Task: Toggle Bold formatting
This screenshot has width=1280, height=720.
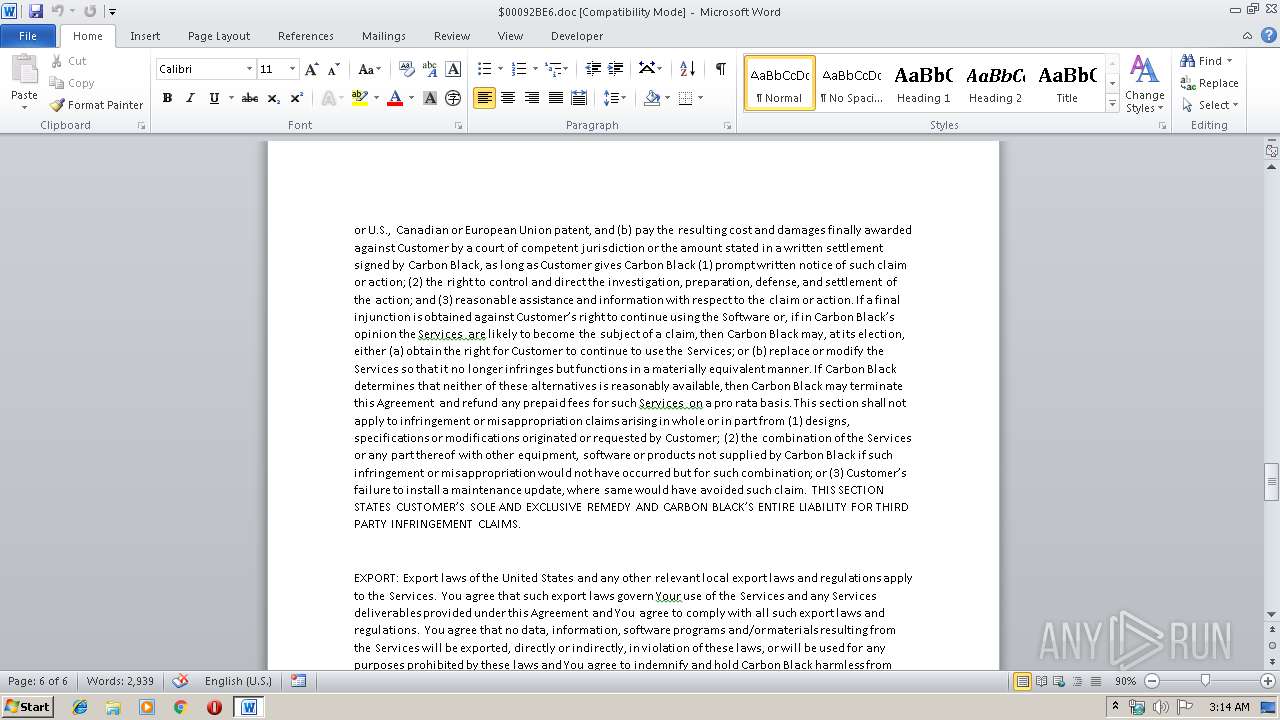Action: tap(167, 98)
